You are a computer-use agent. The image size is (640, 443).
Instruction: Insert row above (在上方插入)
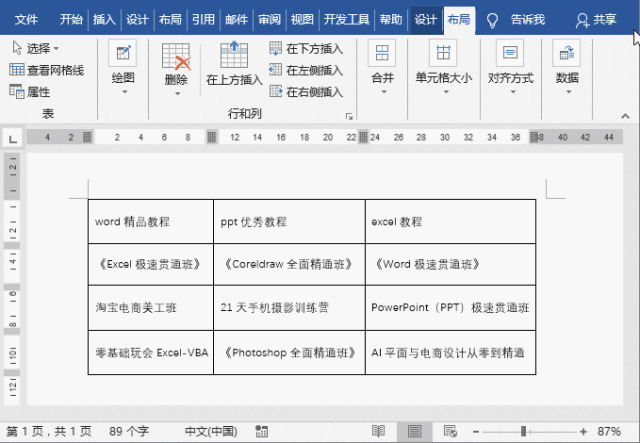click(x=234, y=63)
